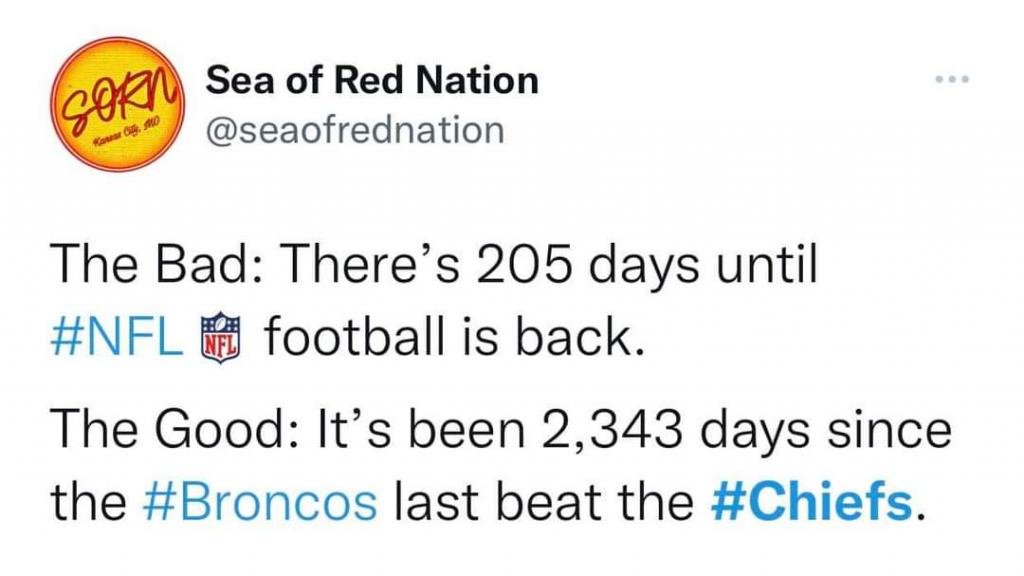Click the word 'There's' in the first line
Viewport: 1024px width, 576px height.
370,264
